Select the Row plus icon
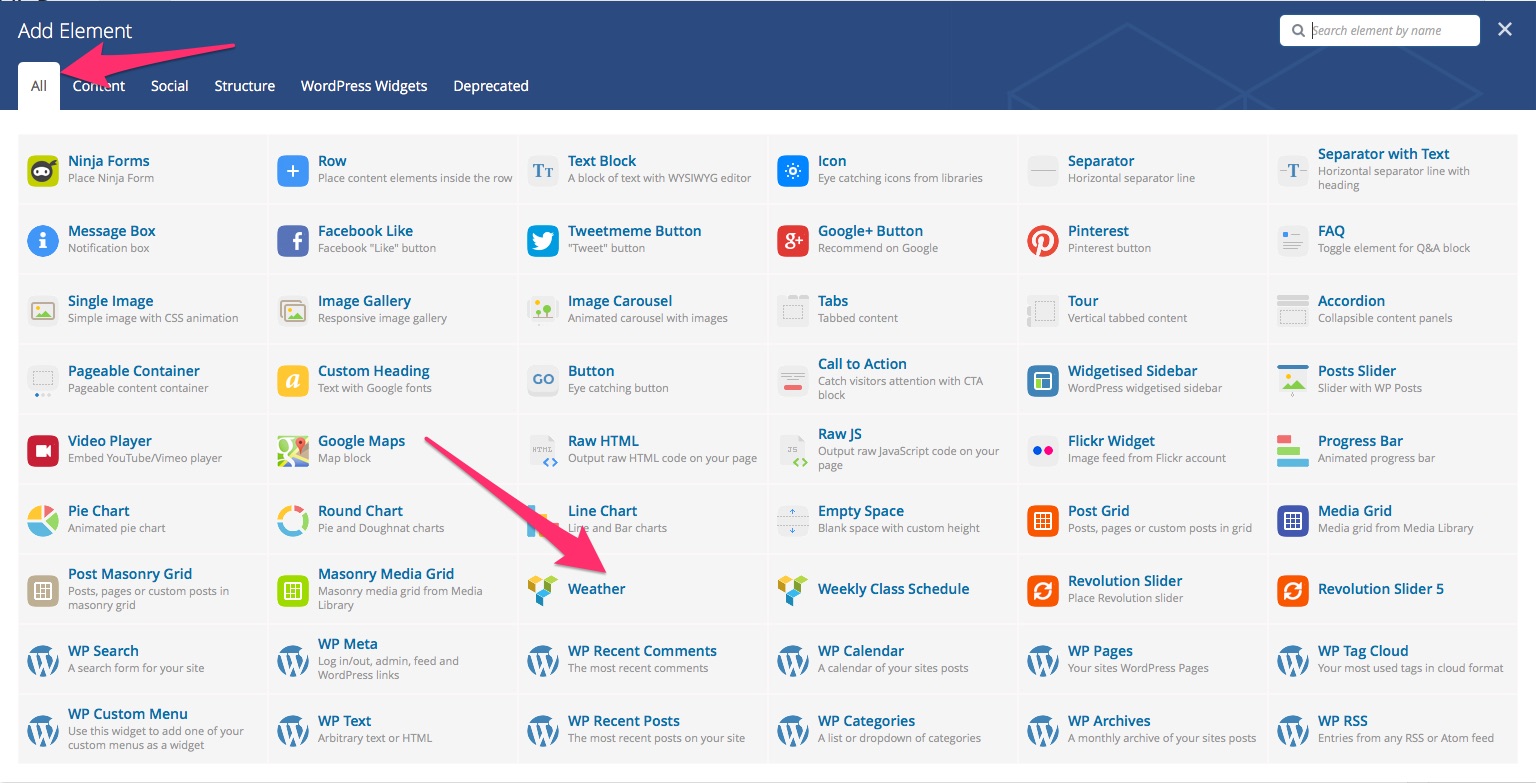The height and width of the screenshot is (783, 1536). [293, 171]
